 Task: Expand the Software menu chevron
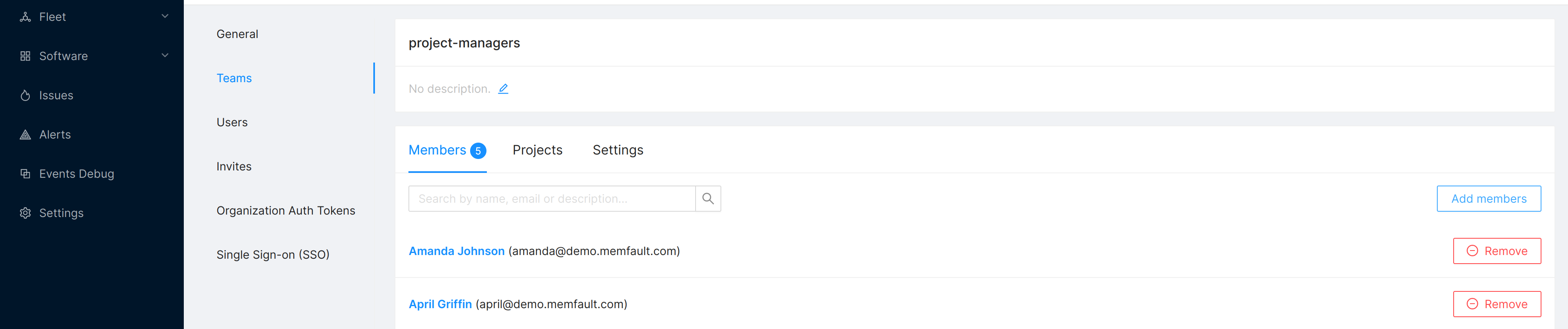(x=165, y=56)
